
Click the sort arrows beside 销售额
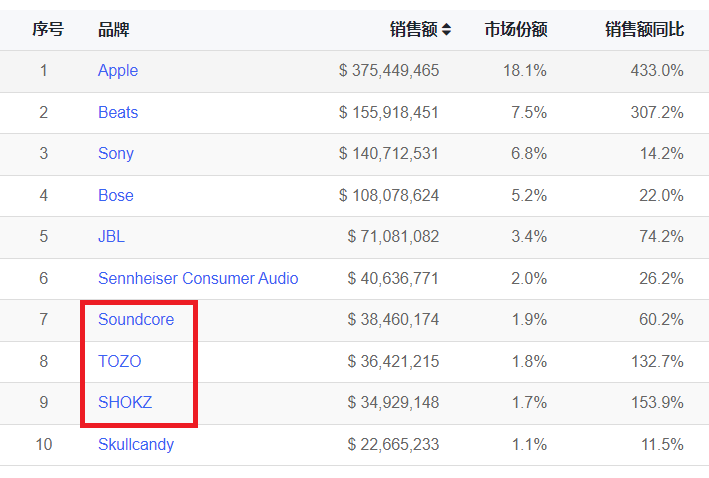446,30
